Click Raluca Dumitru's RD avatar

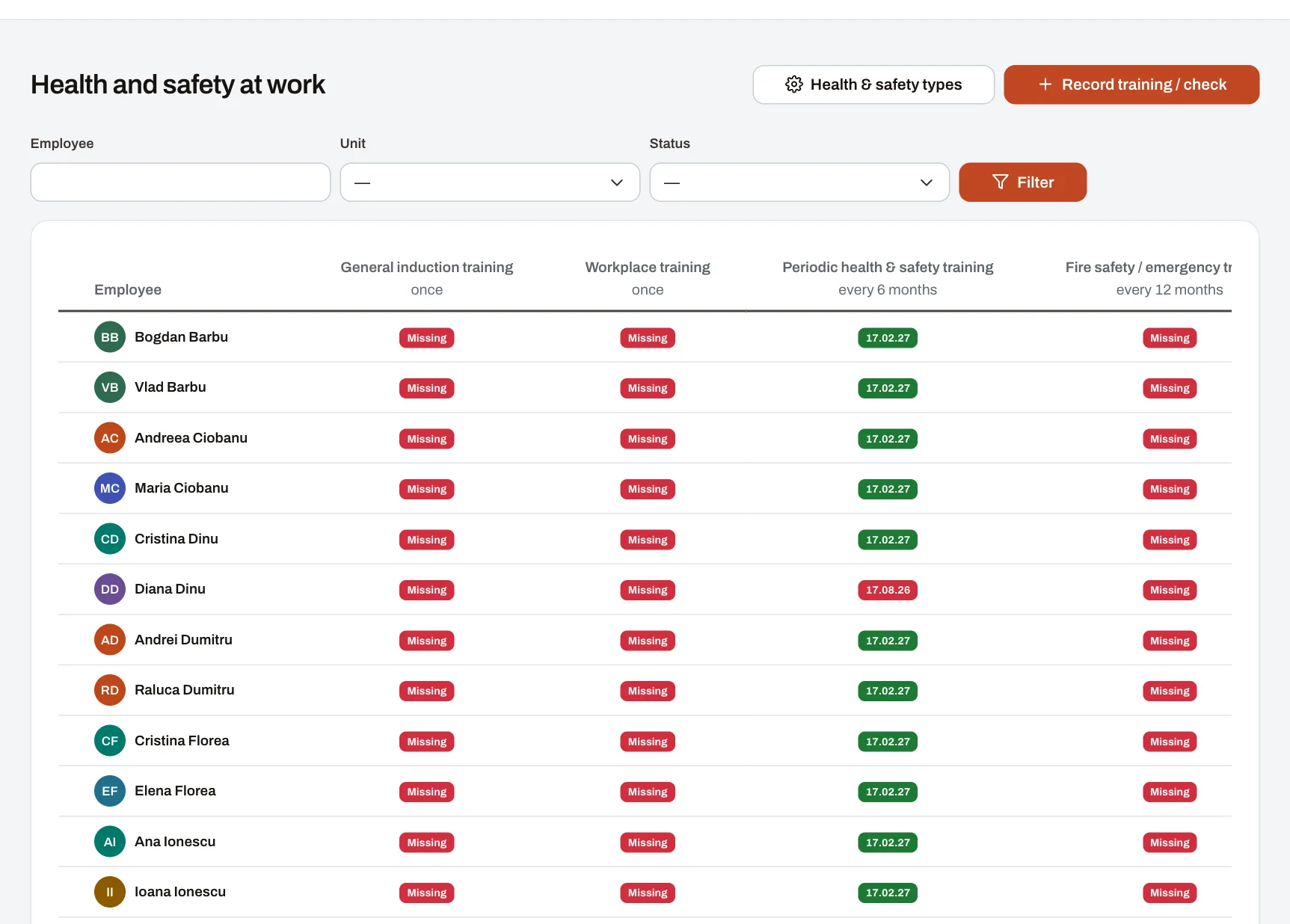coord(110,690)
